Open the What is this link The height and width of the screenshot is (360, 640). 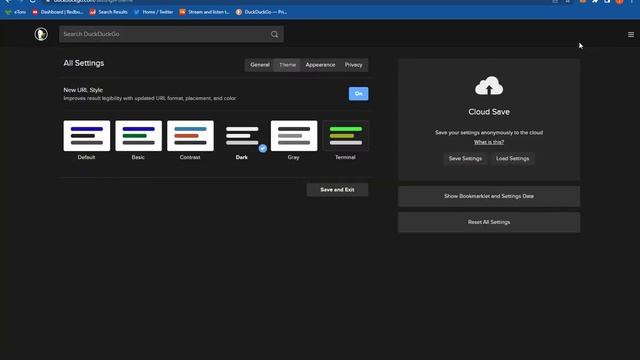pos(489,142)
